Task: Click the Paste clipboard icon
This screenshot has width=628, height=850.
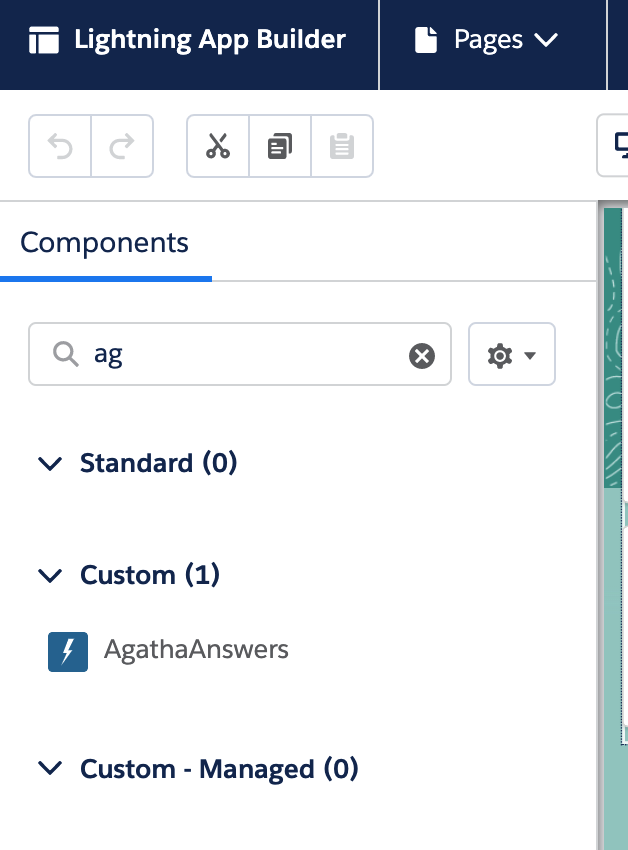Action: point(342,146)
